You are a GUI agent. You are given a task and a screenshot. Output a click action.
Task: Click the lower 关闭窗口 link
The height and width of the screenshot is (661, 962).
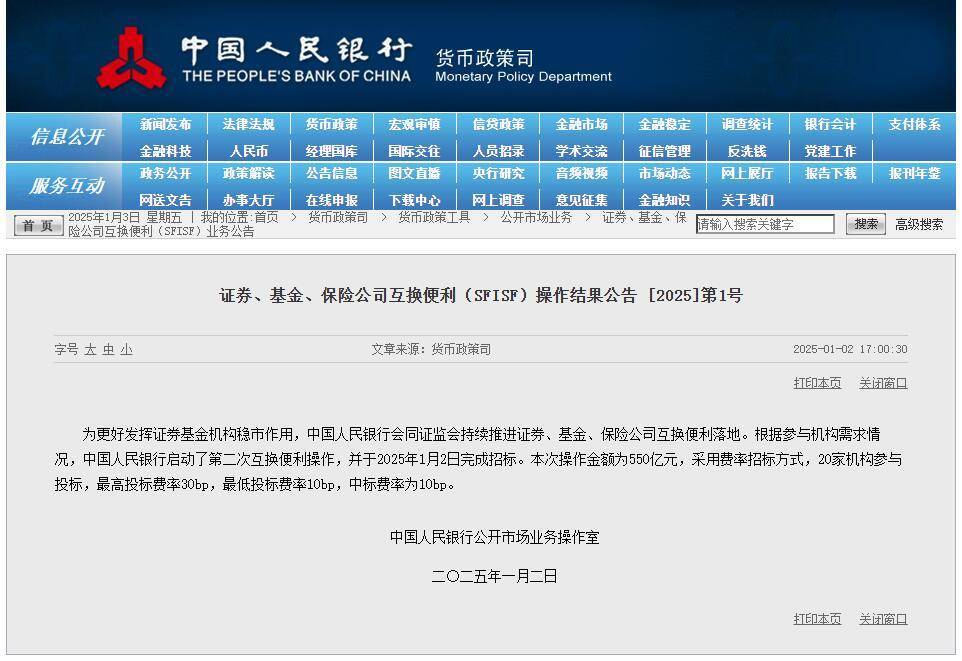tap(883, 619)
